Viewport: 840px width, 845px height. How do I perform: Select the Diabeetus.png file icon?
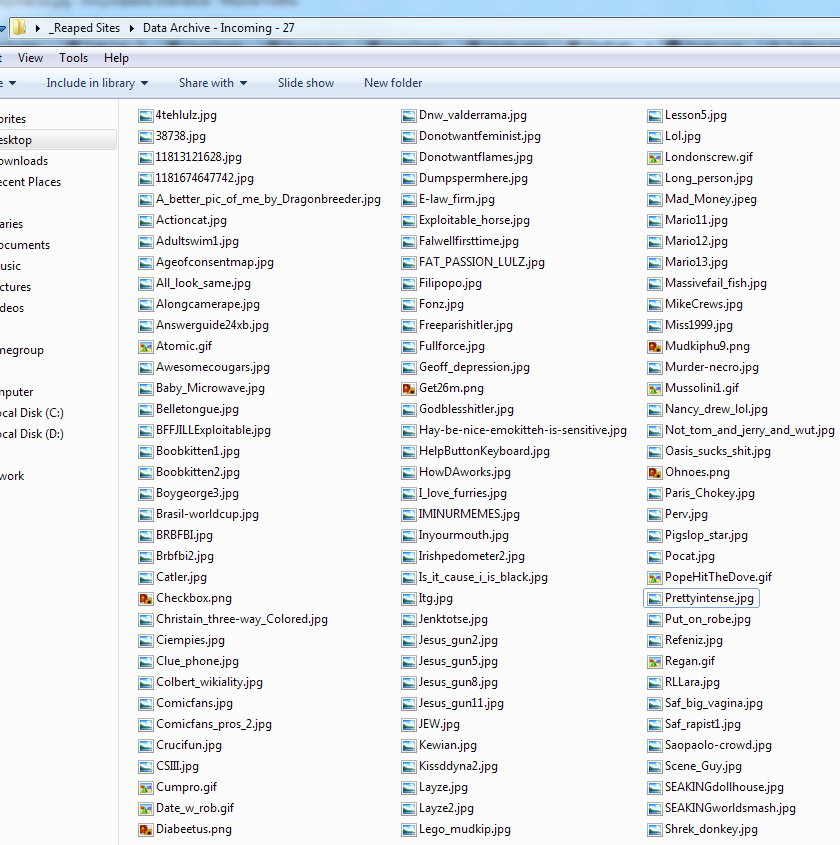pos(146,829)
